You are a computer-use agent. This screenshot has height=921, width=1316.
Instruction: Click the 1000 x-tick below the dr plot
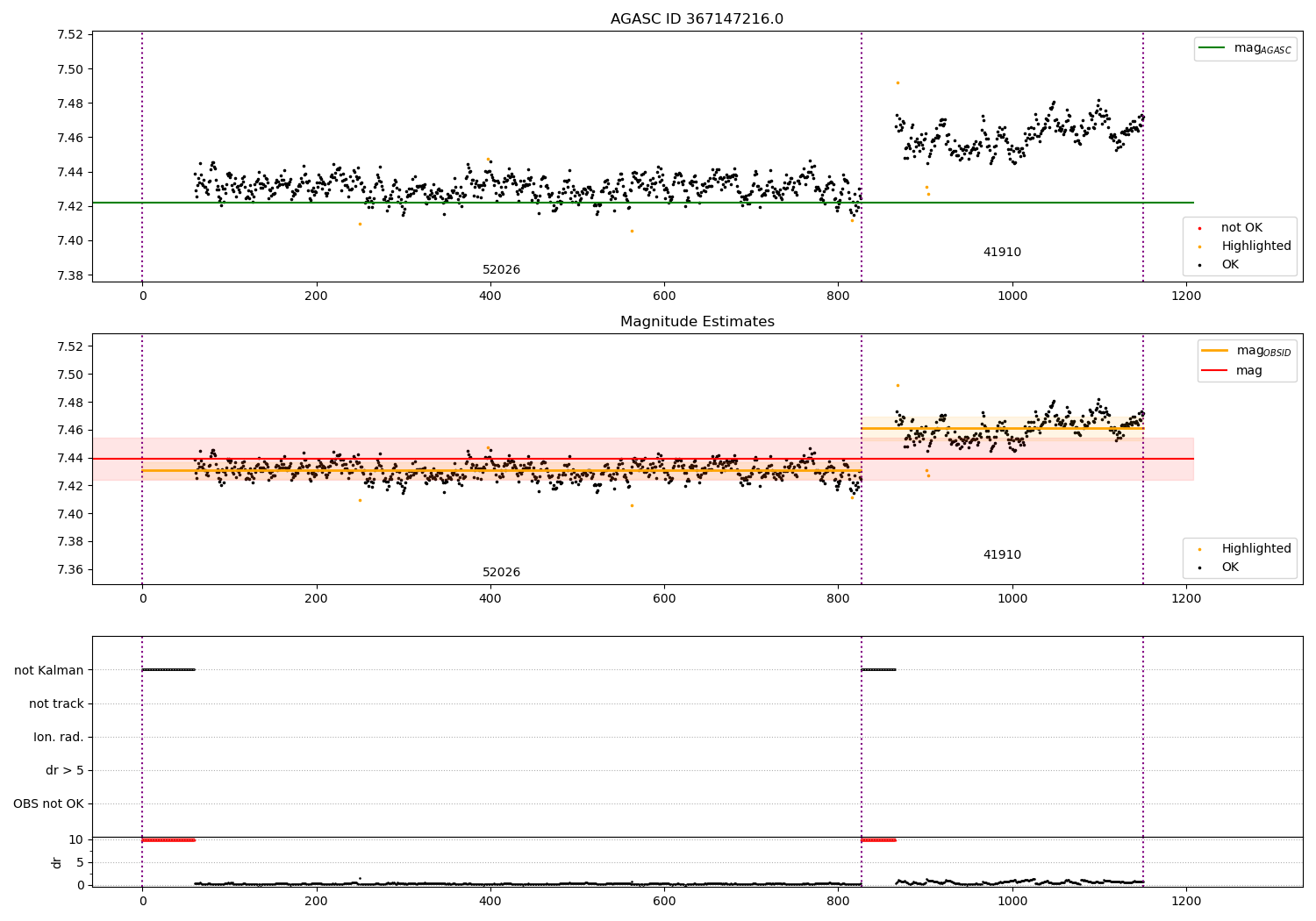(x=1012, y=901)
